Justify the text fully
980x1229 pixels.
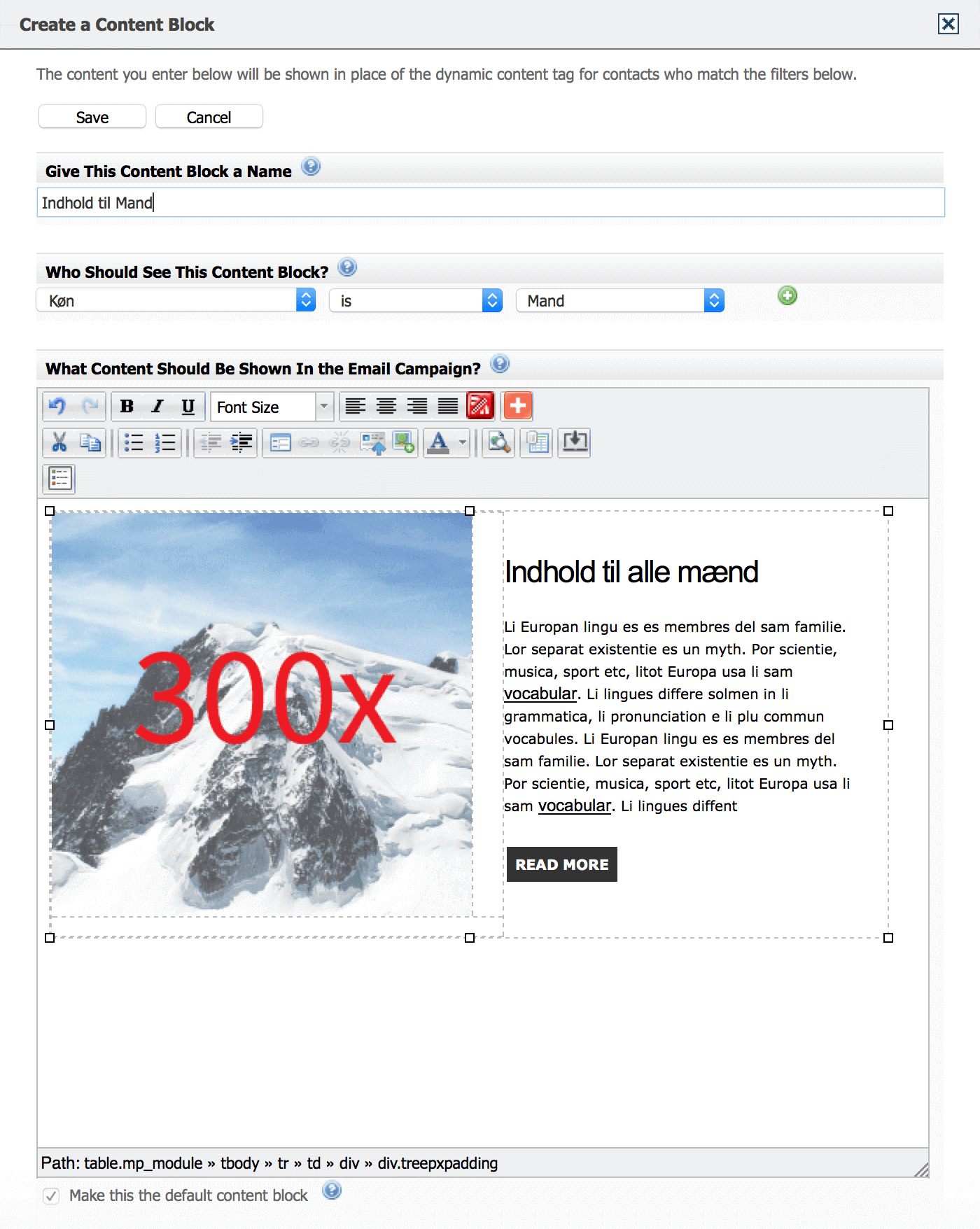click(448, 406)
